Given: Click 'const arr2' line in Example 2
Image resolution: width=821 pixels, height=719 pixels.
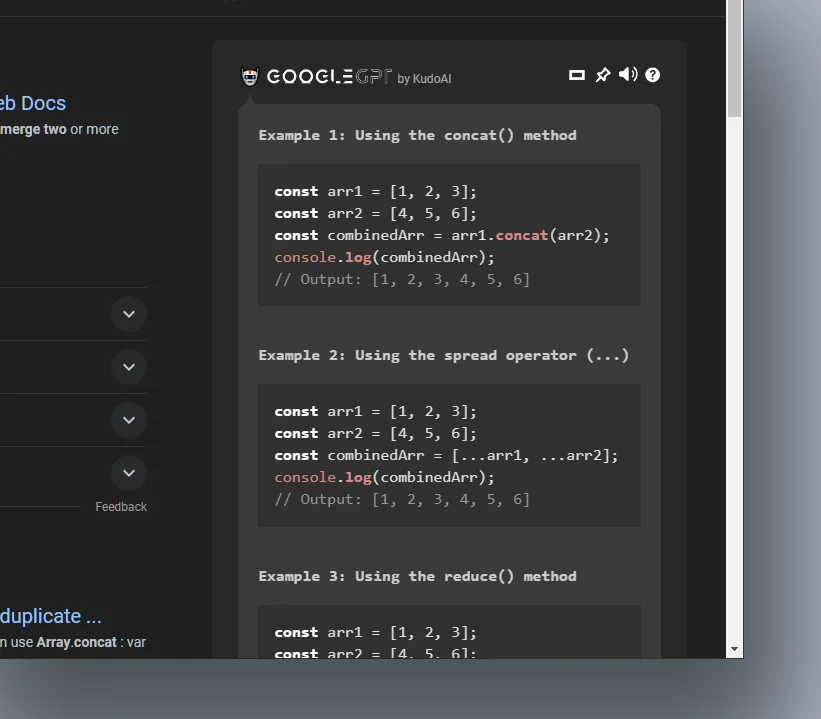Looking at the screenshot, I should point(375,434).
